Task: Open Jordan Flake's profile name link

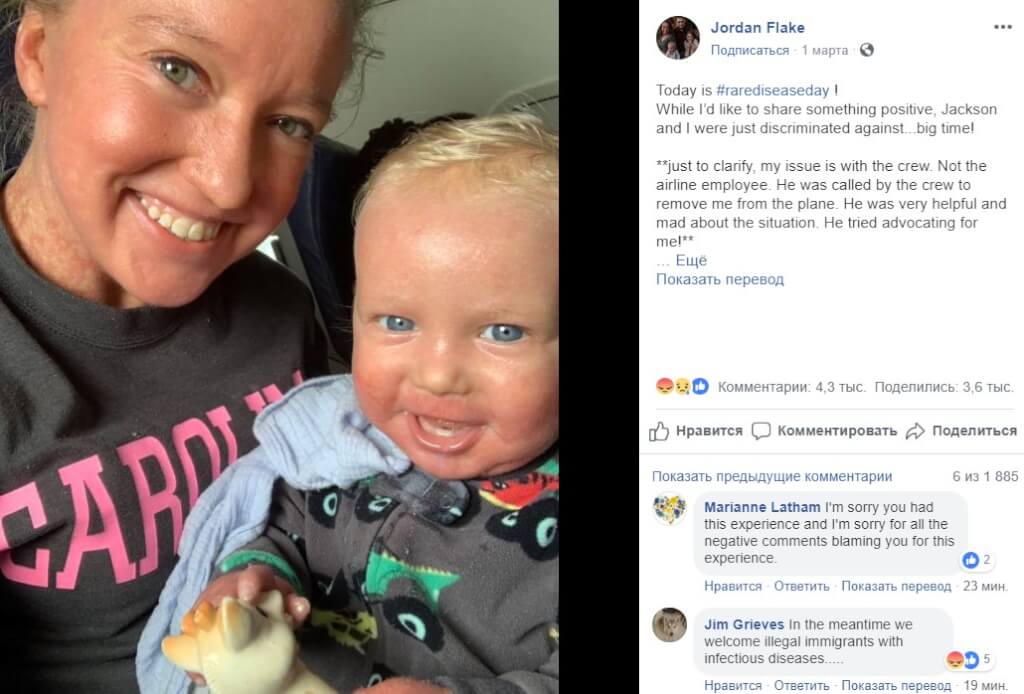Action: coord(758,27)
